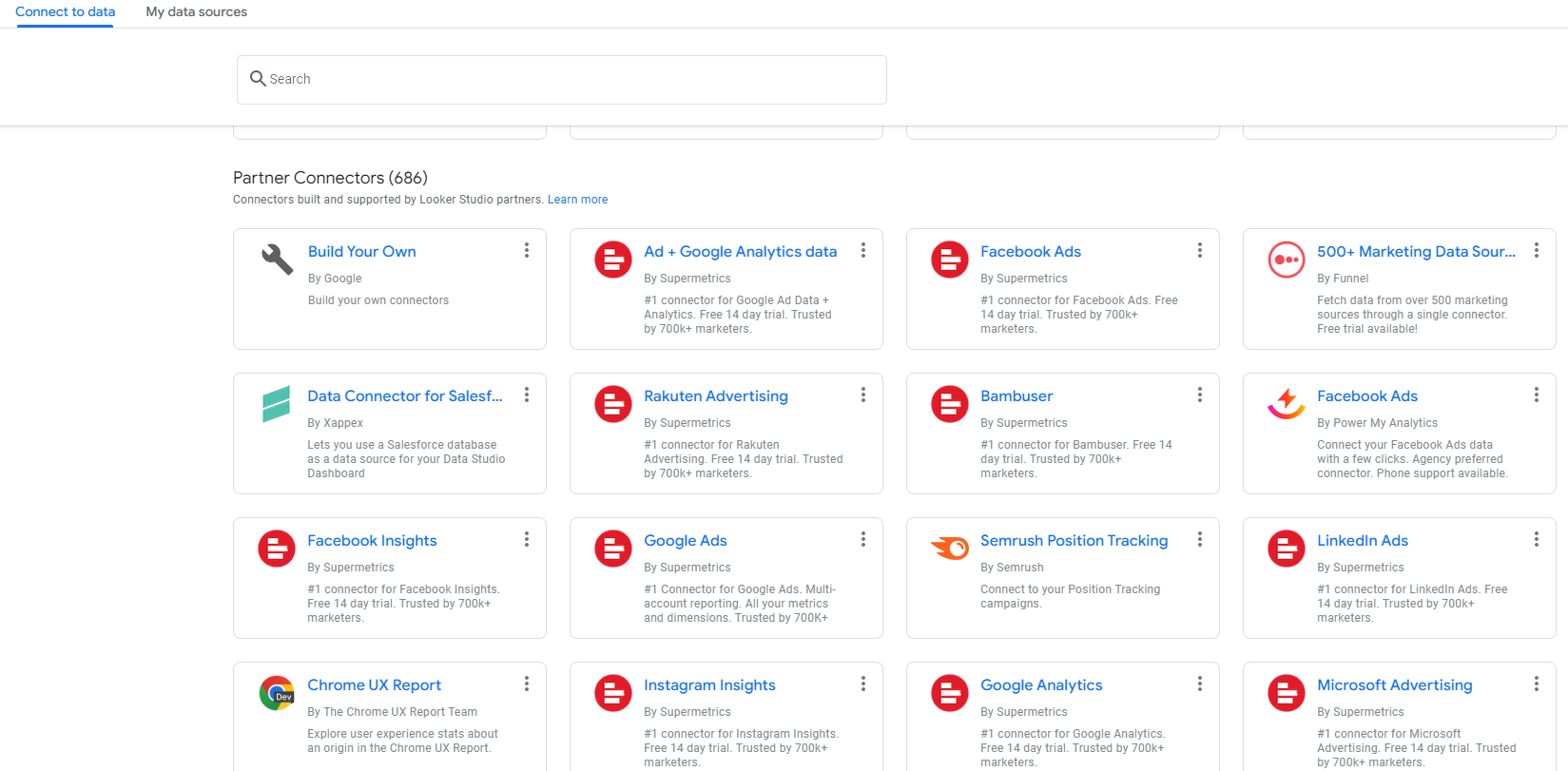The height and width of the screenshot is (771, 1568).
Task: Click the Chrome UX Report Chrome Dev icon
Action: (276, 693)
